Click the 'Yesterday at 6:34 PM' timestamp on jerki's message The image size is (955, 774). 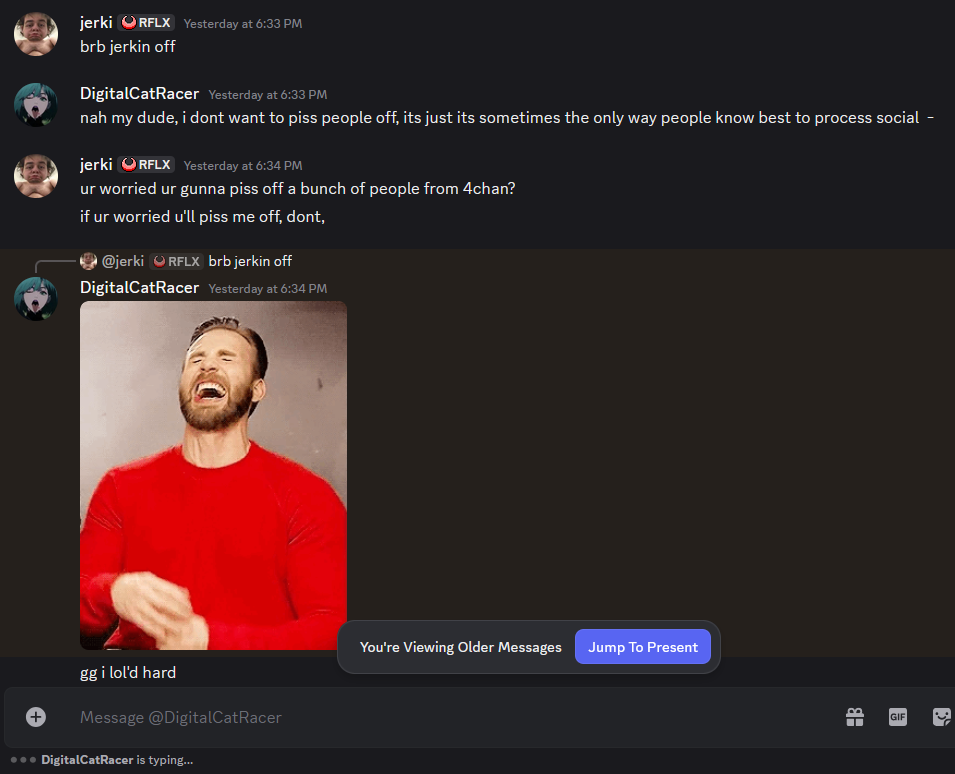click(x=243, y=166)
